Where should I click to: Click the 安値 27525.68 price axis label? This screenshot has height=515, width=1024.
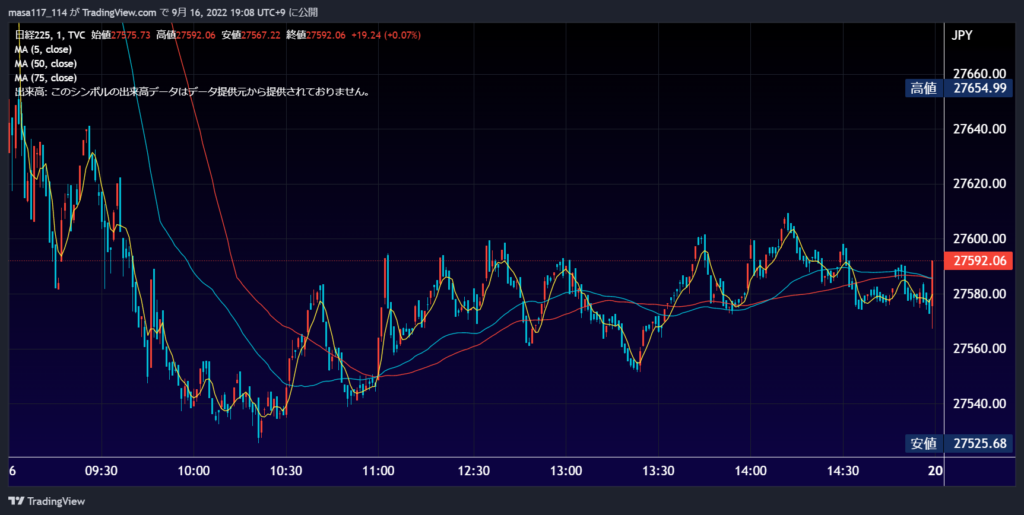tap(959, 443)
